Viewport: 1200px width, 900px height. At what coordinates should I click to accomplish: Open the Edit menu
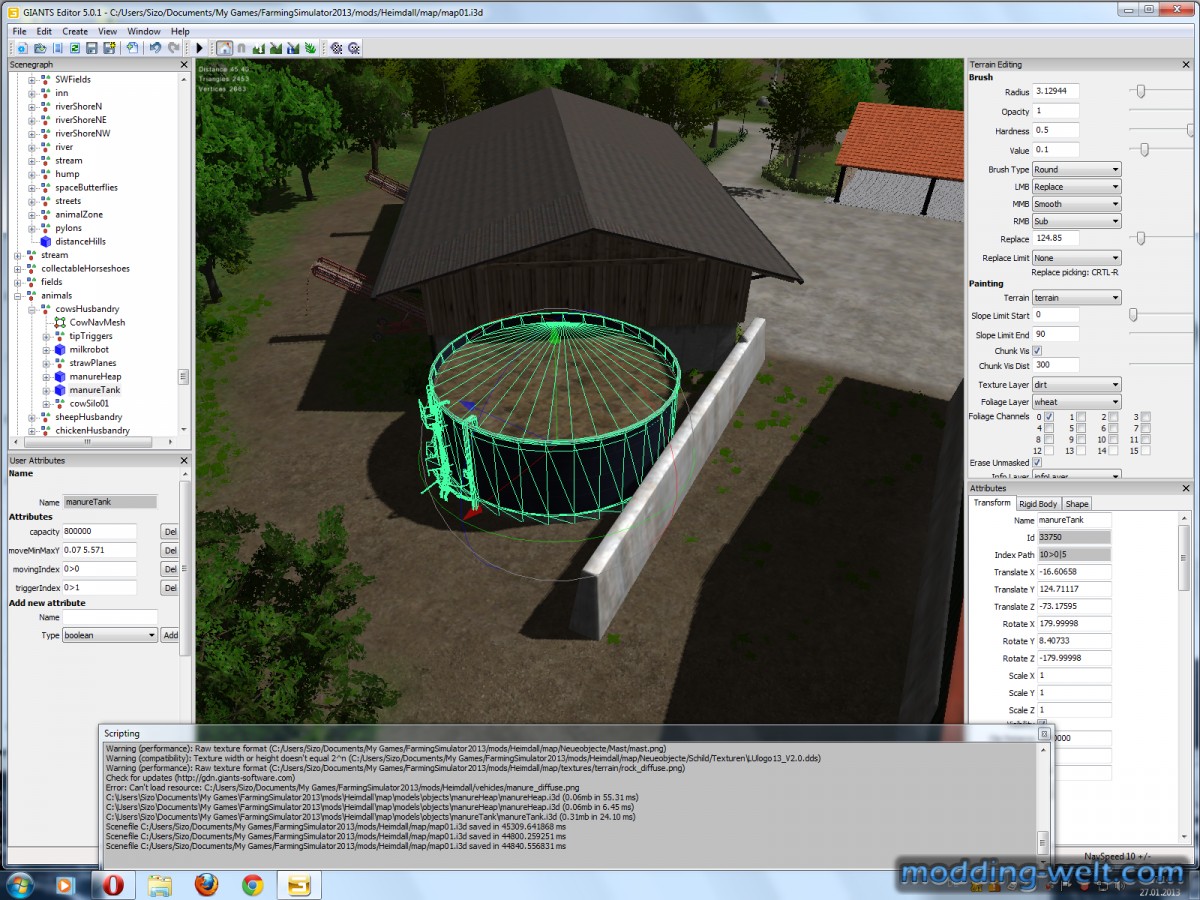point(44,31)
